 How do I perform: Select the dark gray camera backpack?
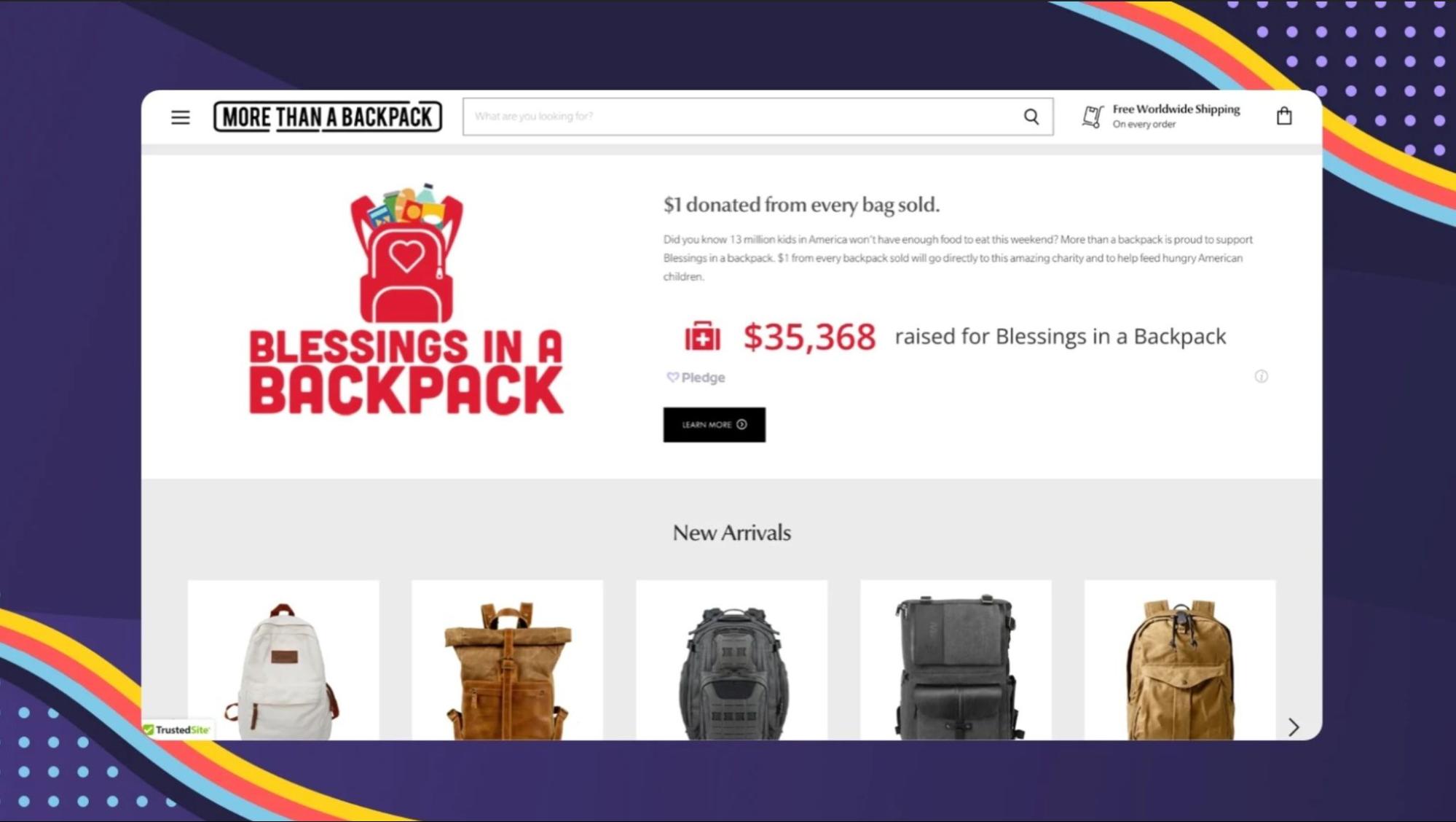click(956, 660)
